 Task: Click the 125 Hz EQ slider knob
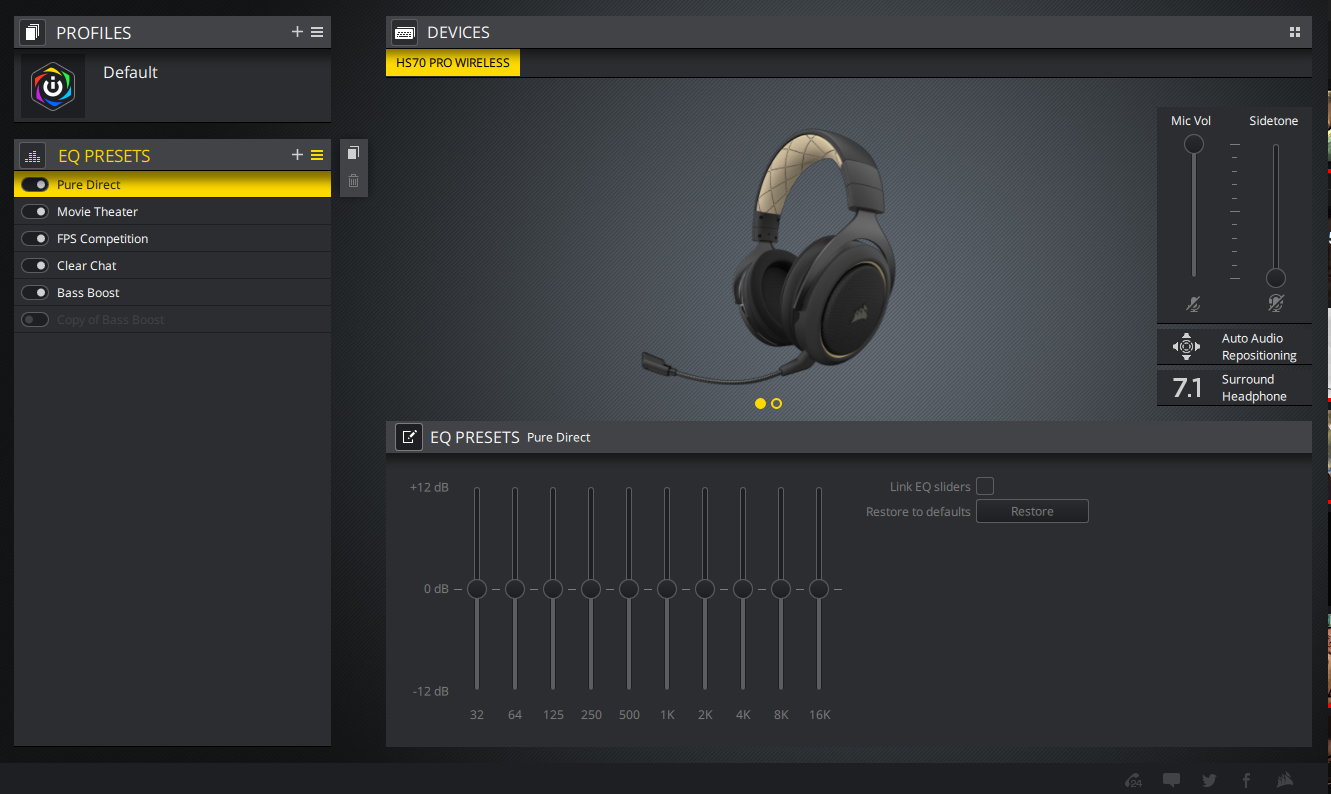(x=553, y=589)
